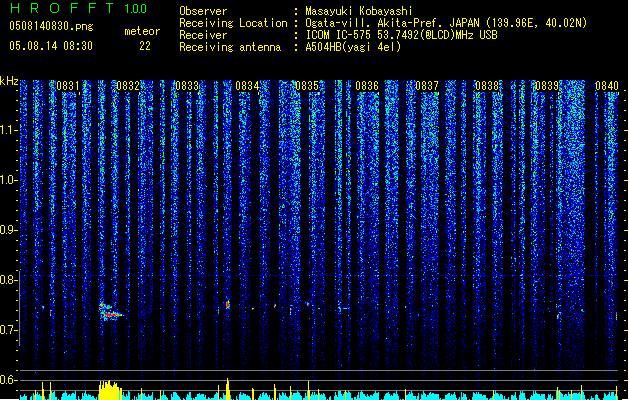629x400 pixels.
Task: Click the kHz unit label
Action: pos(9,81)
